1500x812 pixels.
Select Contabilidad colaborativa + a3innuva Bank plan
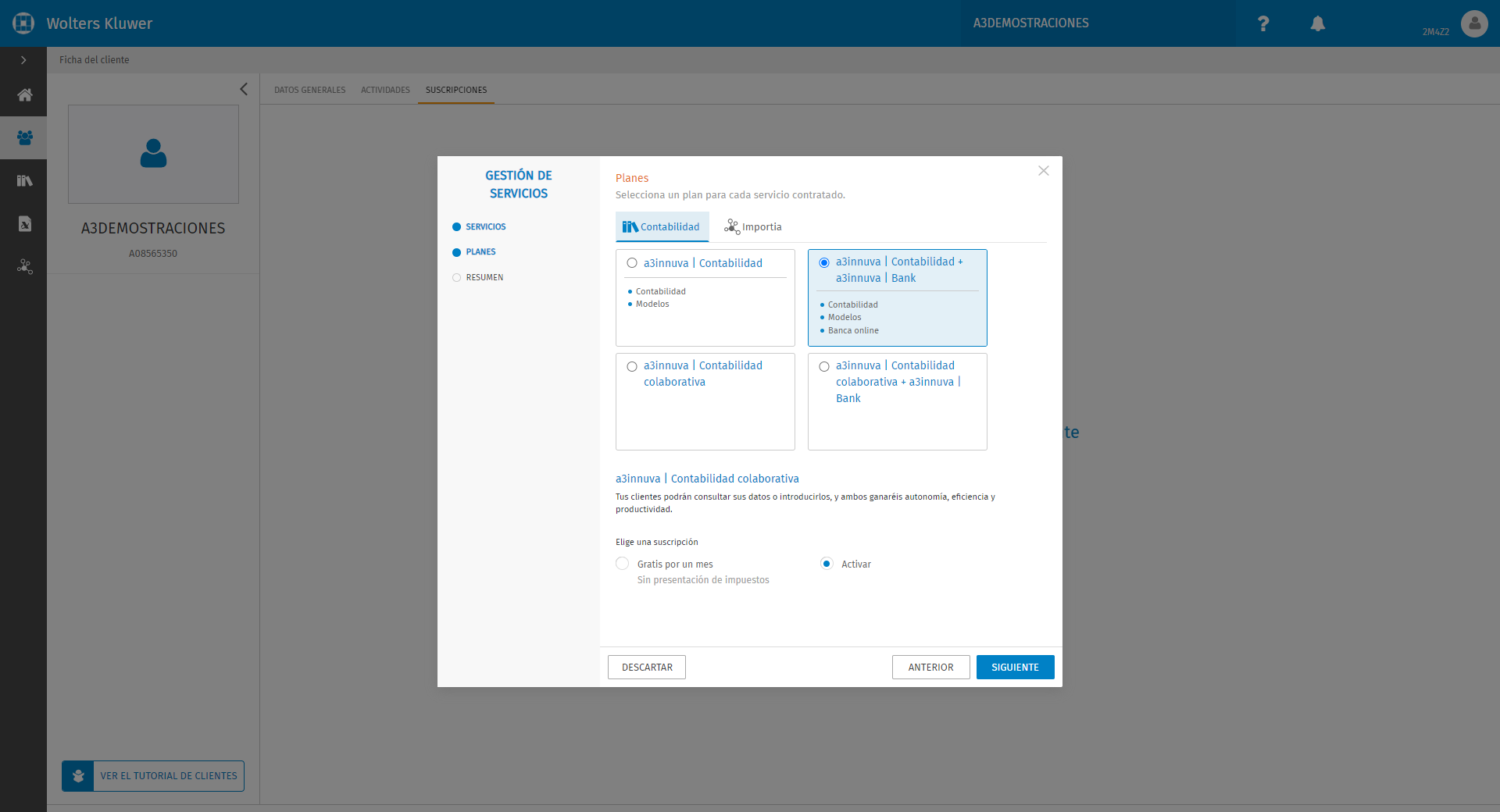pyautogui.click(x=824, y=366)
